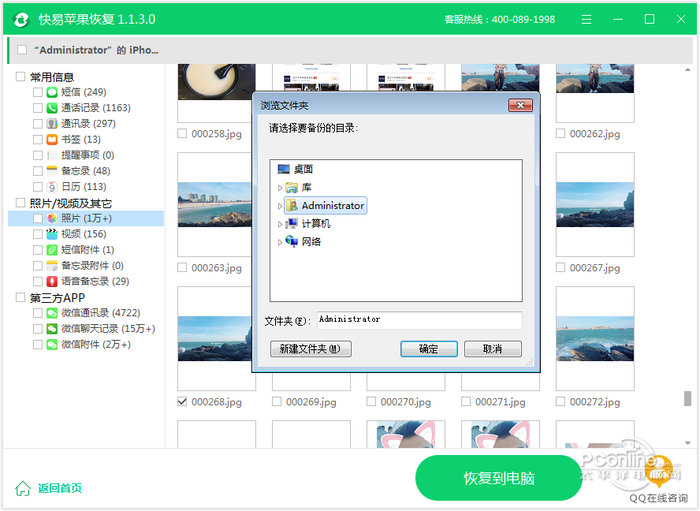
Task: Click the 书签 orange bookmark icon
Action: point(52,140)
